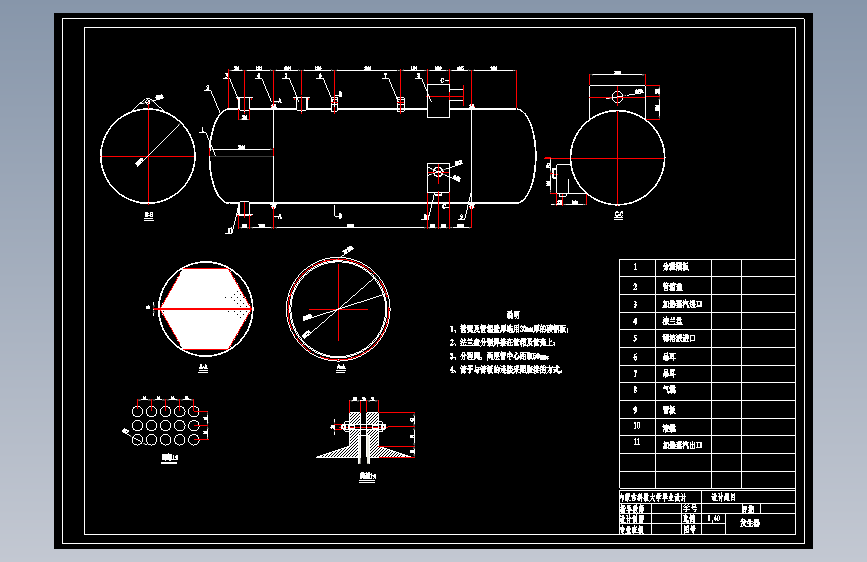Click parts list row number 2
This screenshot has width=867, height=562.
coord(635,287)
